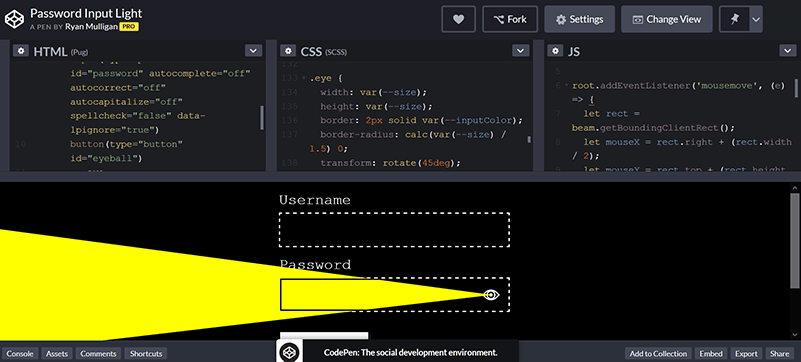This screenshot has width=801, height=362.
Task: Focus the Username input field
Action: pyautogui.click(x=394, y=230)
